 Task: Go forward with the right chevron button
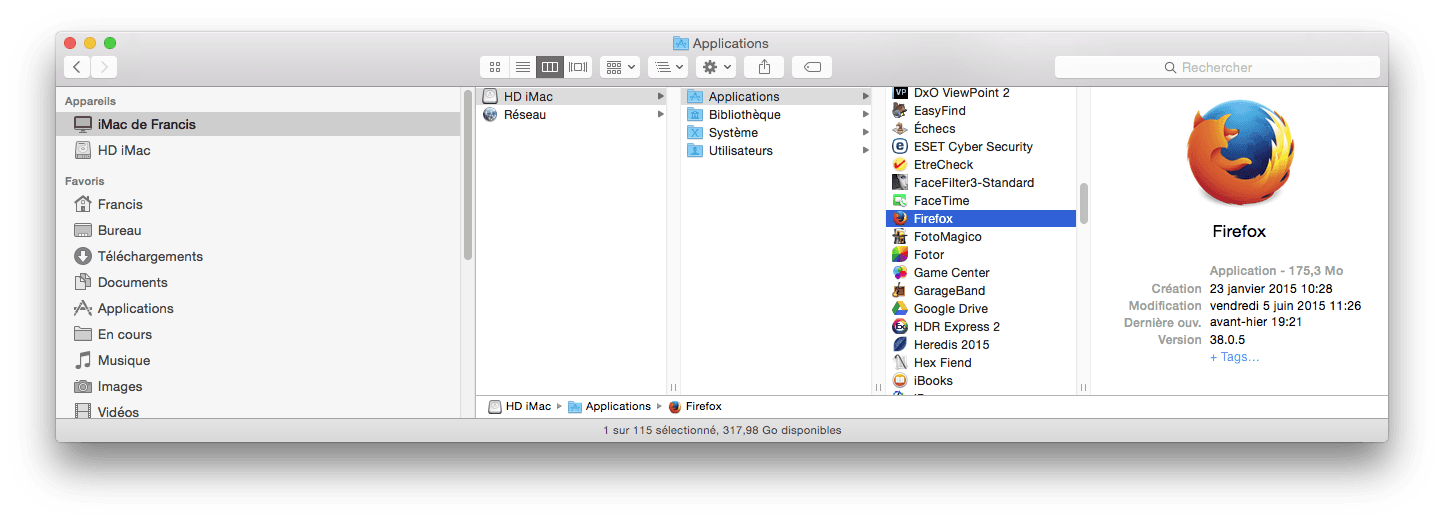pyautogui.click(x=104, y=67)
